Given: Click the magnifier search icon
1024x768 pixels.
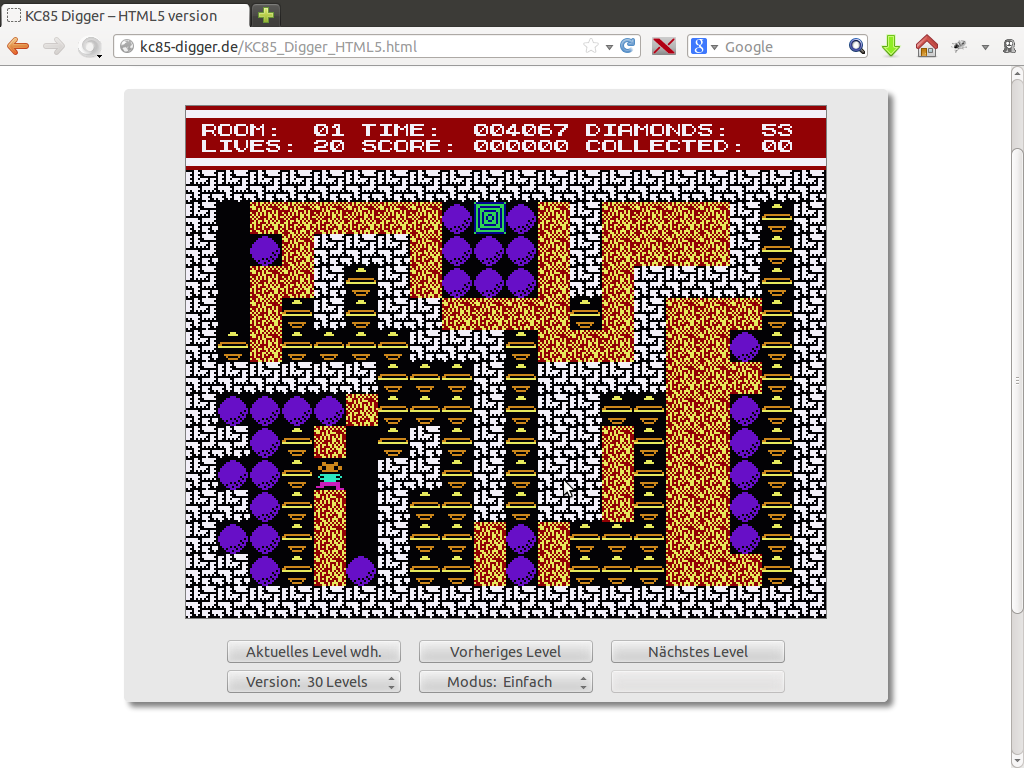Looking at the screenshot, I should (857, 46).
